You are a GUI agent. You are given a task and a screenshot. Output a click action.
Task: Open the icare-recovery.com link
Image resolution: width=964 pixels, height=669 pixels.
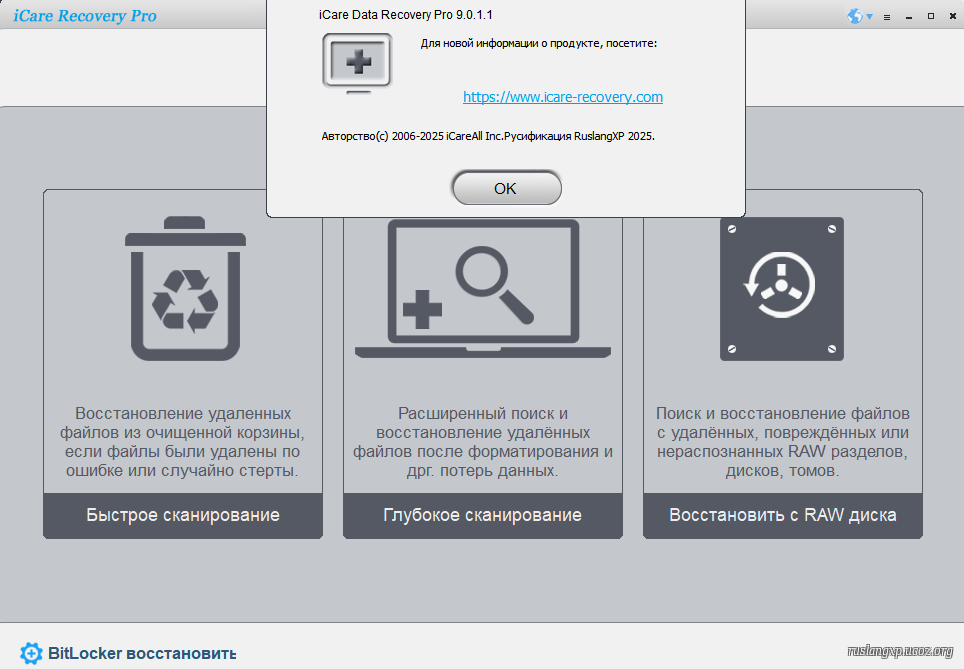[x=563, y=97]
